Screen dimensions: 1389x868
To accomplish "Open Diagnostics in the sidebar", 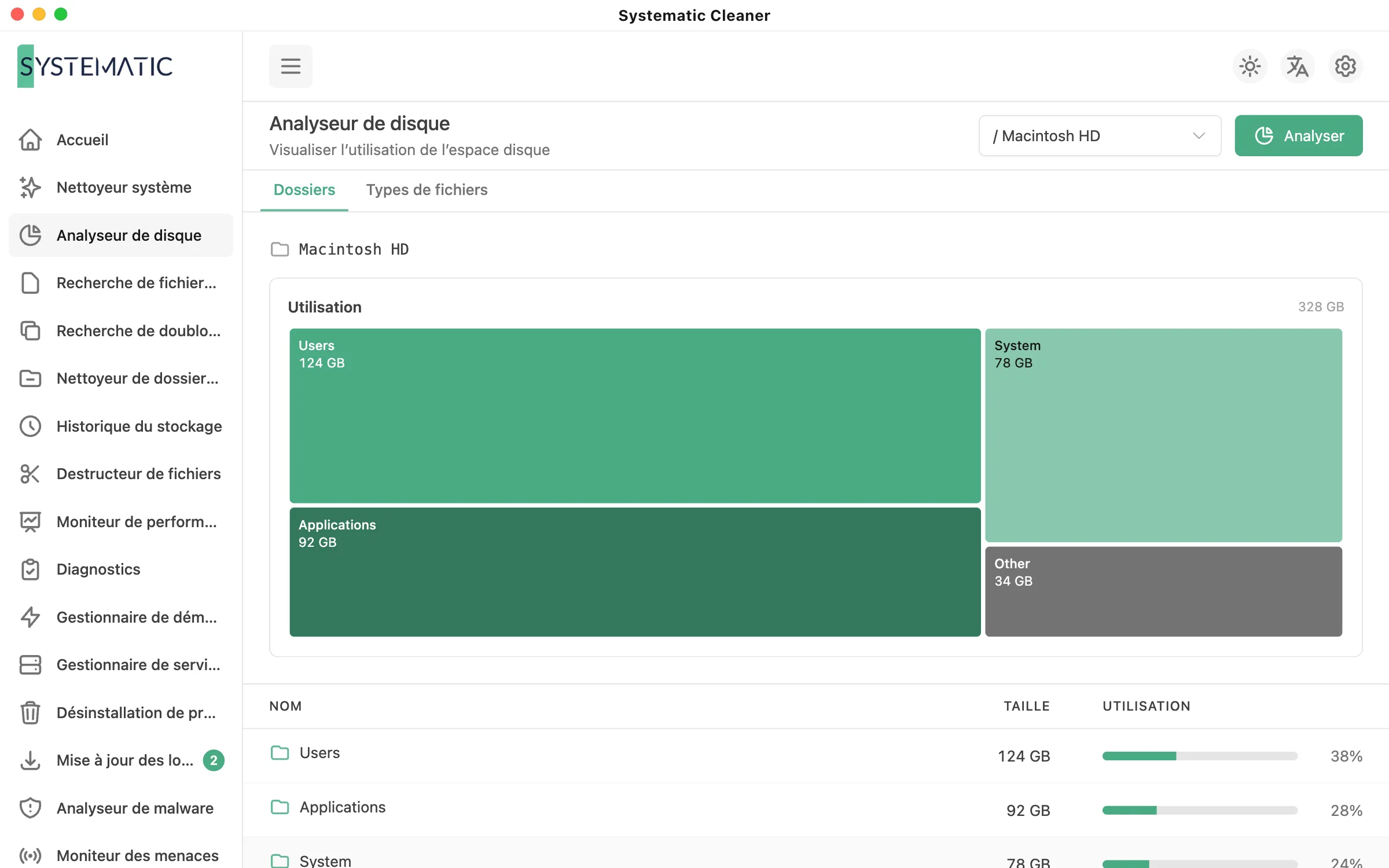I will pos(120,569).
